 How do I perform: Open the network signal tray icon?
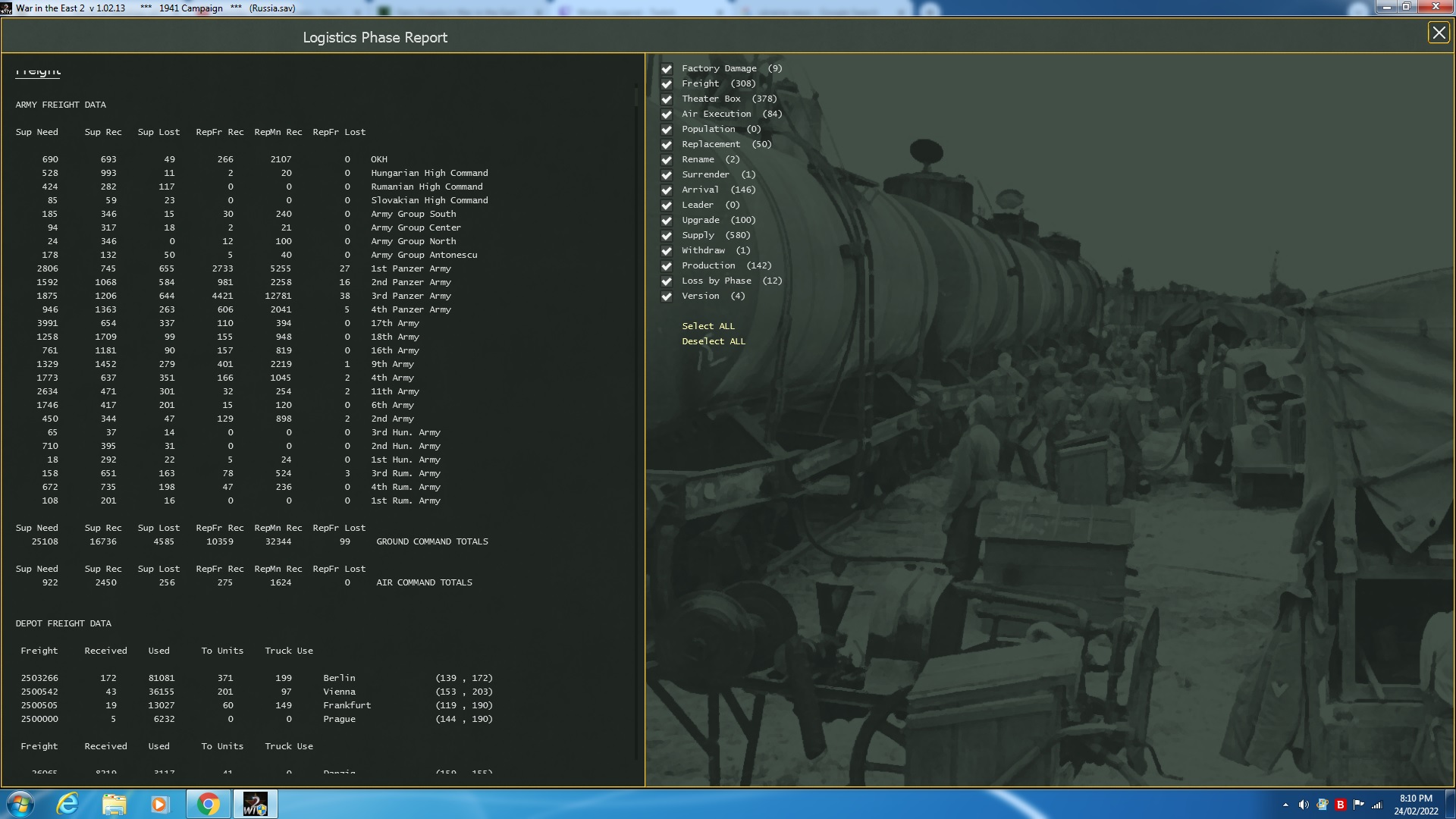pyautogui.click(x=1376, y=805)
